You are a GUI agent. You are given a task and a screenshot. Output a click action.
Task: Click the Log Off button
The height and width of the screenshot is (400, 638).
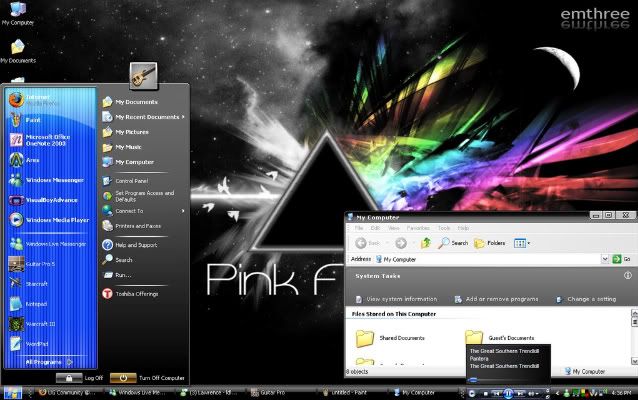(x=79, y=378)
